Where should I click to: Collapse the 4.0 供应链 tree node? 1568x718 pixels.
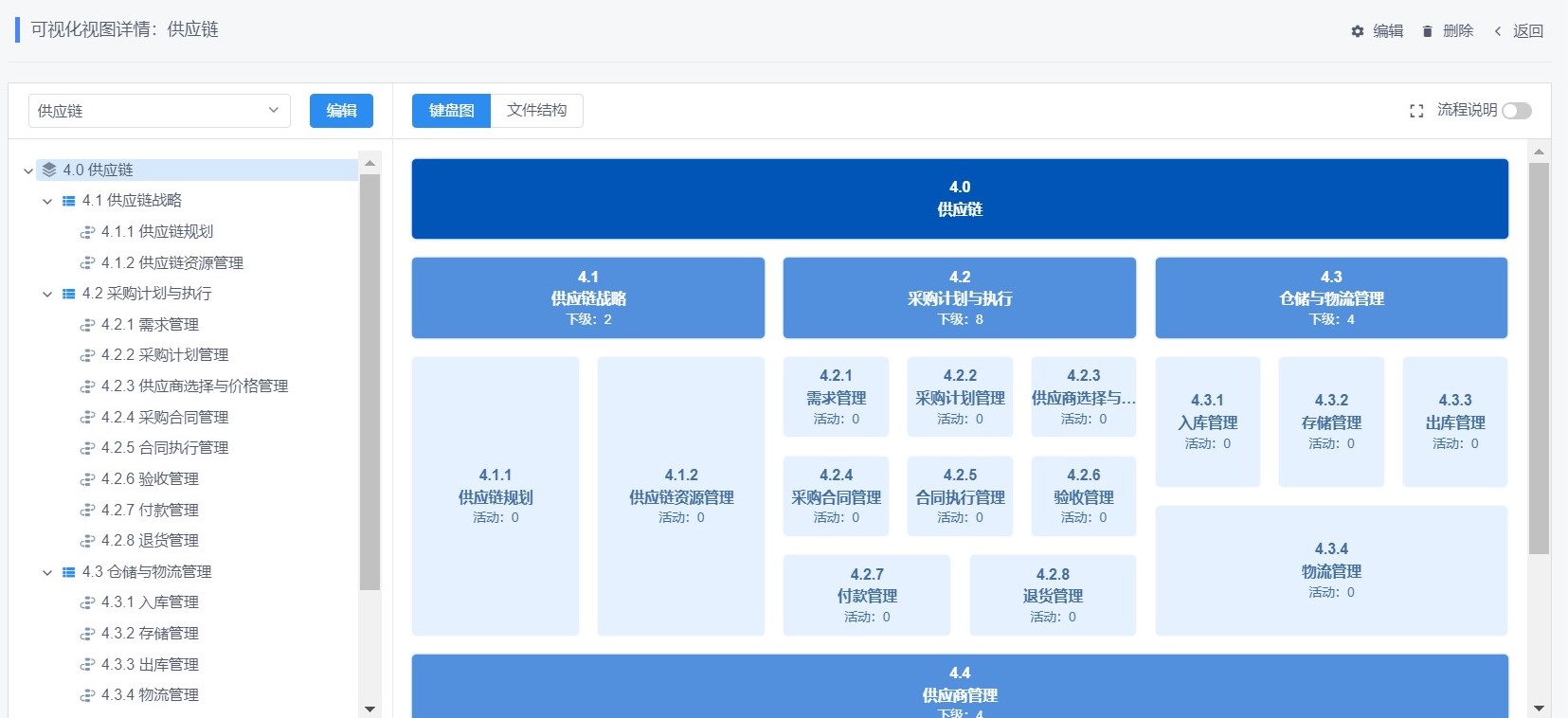(27, 171)
